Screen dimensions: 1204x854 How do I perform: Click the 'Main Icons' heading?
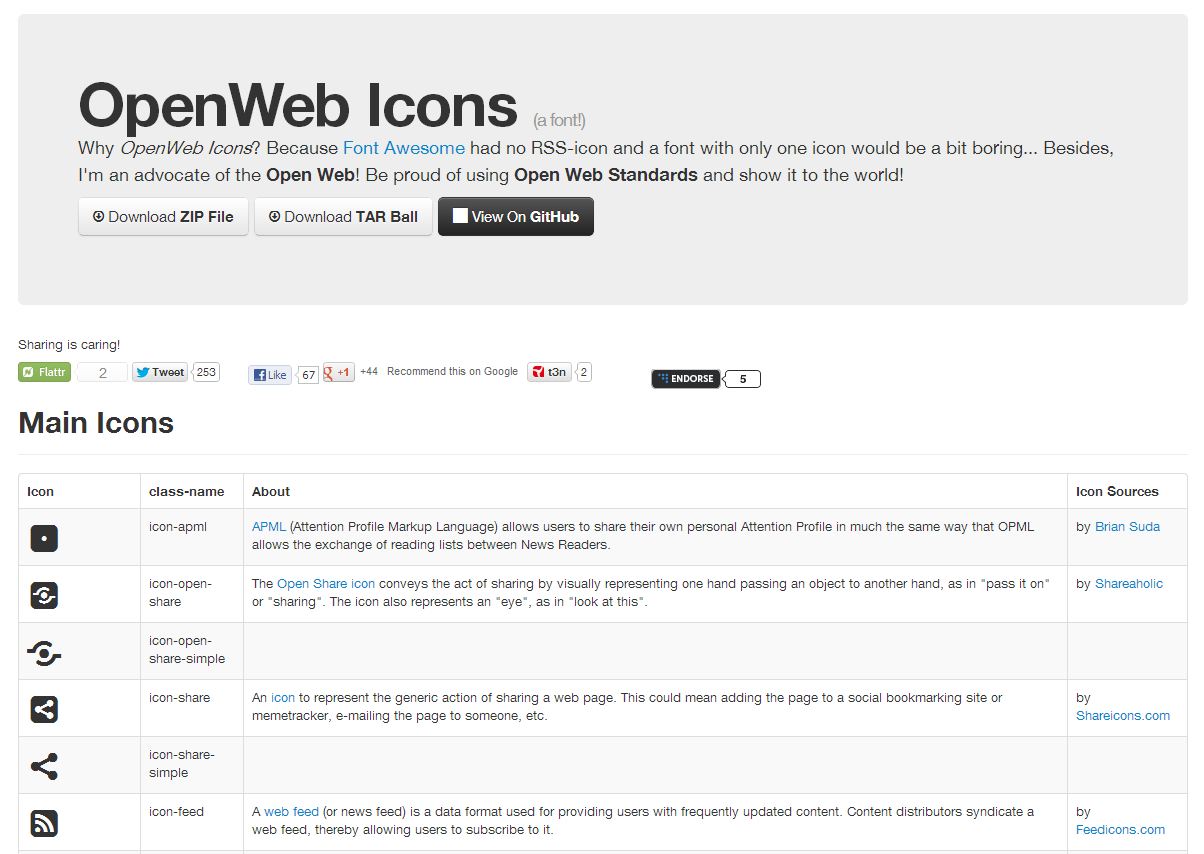coord(96,423)
